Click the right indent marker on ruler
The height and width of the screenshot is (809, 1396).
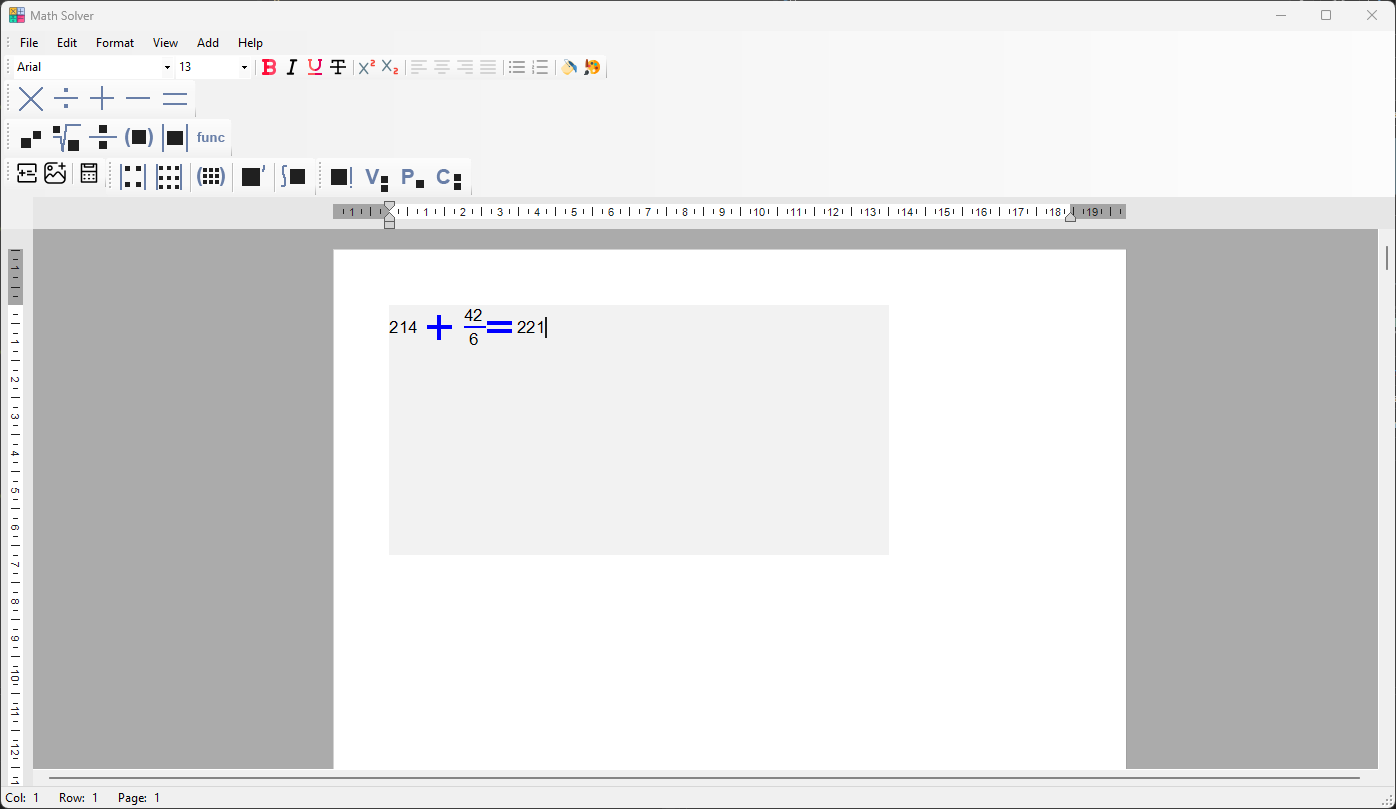tap(1070, 216)
